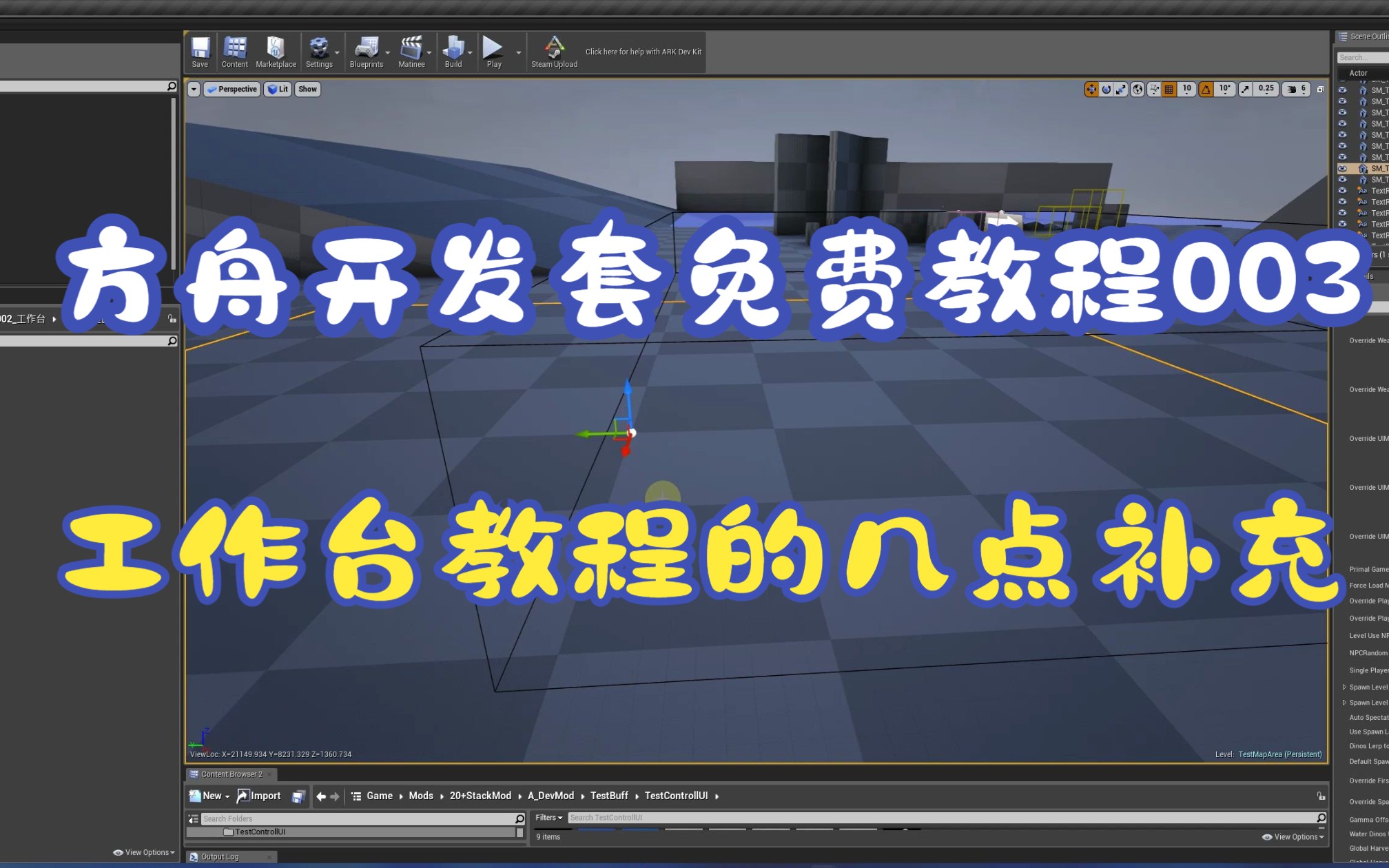
Task: Click the Play button in toolbar
Action: (x=493, y=48)
